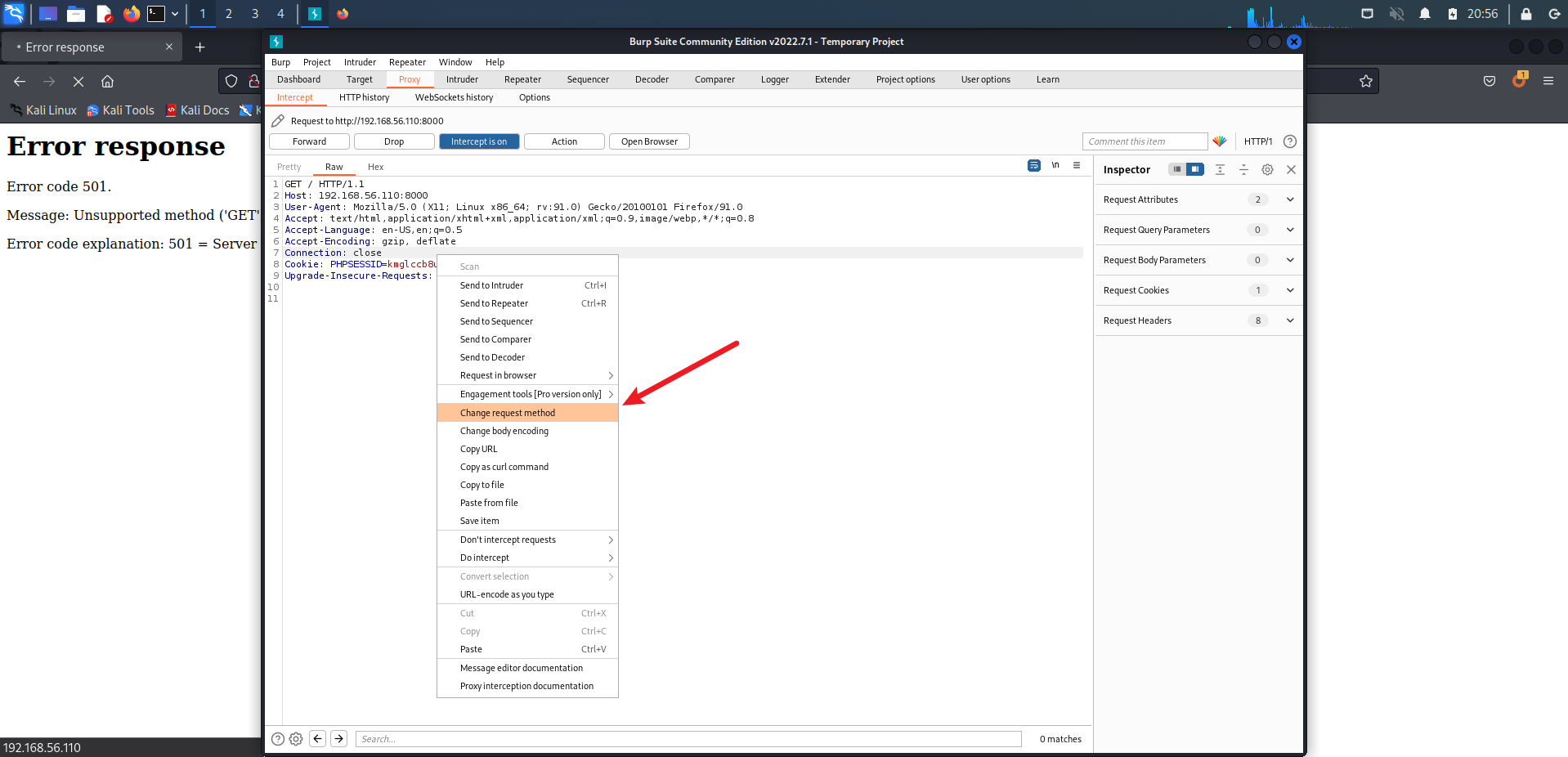
Task: Click the rainbow highlight color picker
Action: [x=1220, y=141]
